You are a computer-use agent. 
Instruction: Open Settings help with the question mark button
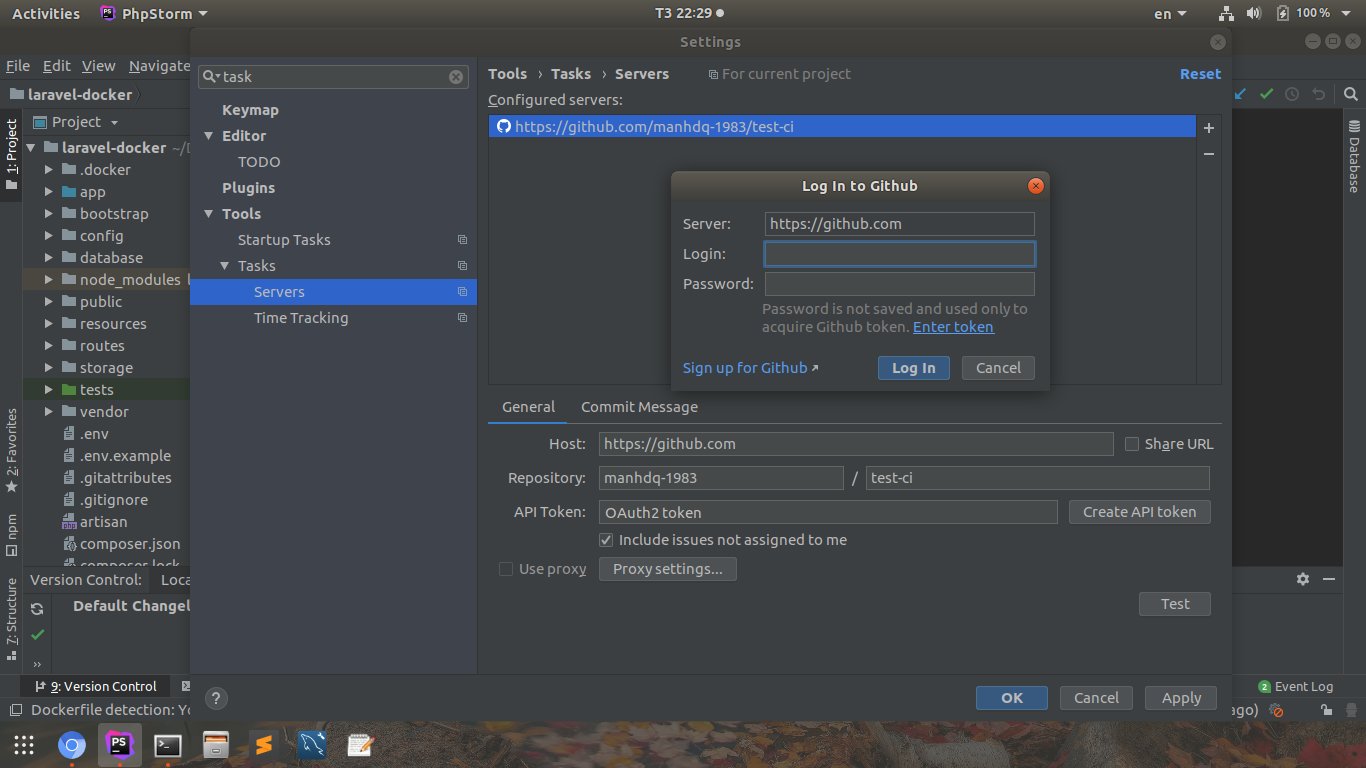[215, 698]
